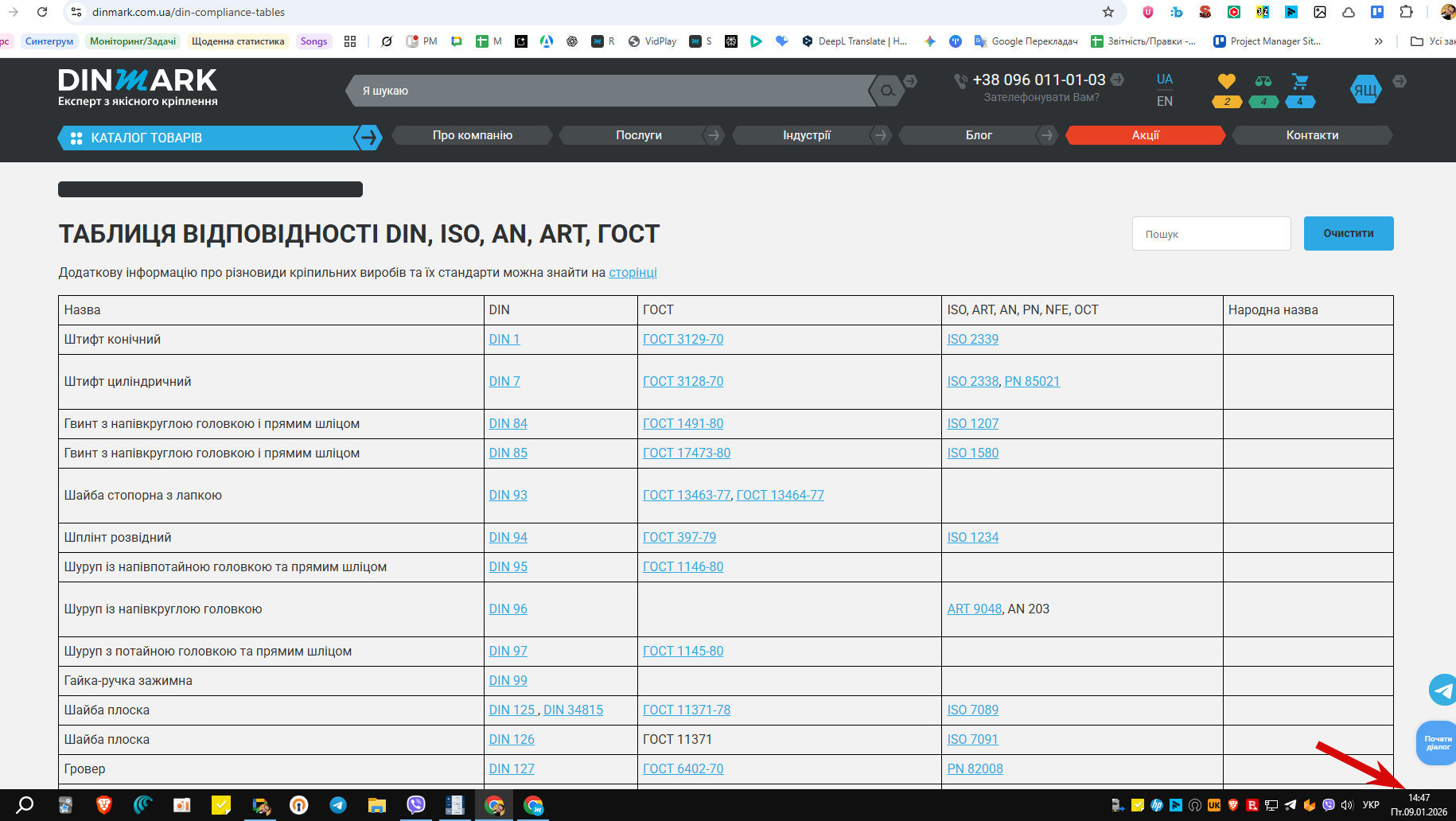Screen dimensions: 1456x821
Task: Launch Brave browser from the taskbar
Action: point(103,805)
